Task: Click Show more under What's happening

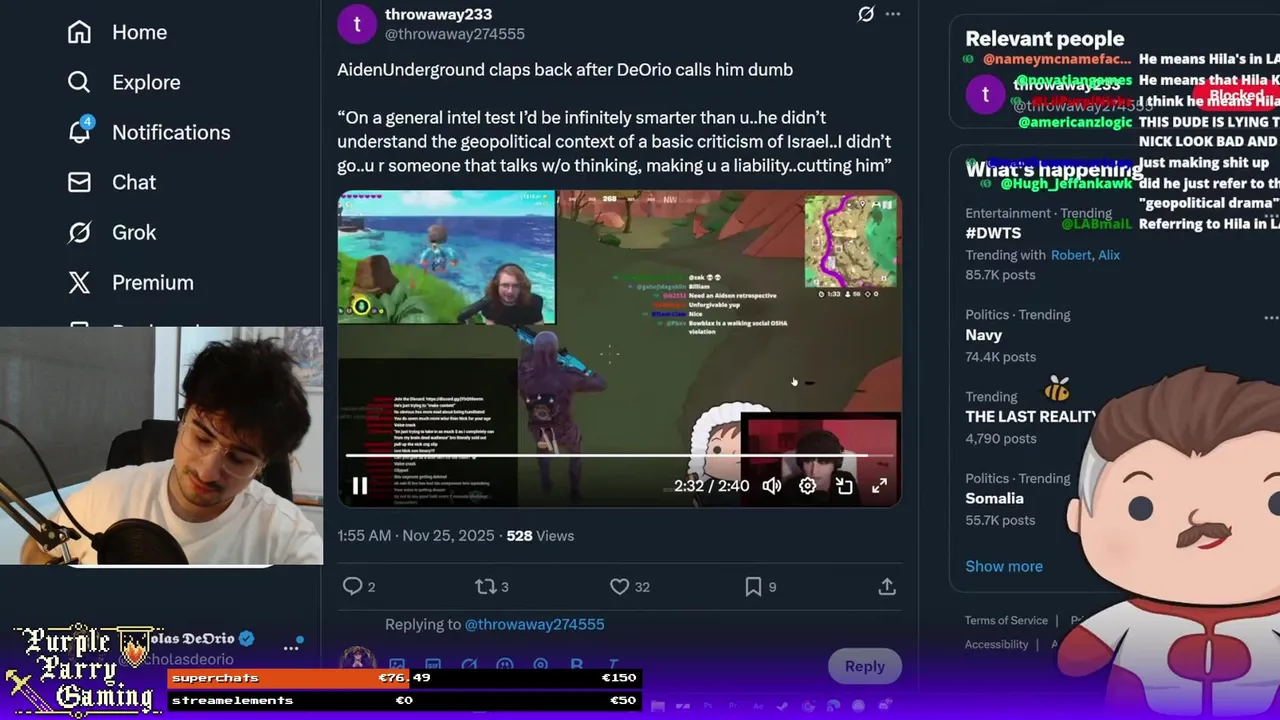Action: click(x=1004, y=566)
